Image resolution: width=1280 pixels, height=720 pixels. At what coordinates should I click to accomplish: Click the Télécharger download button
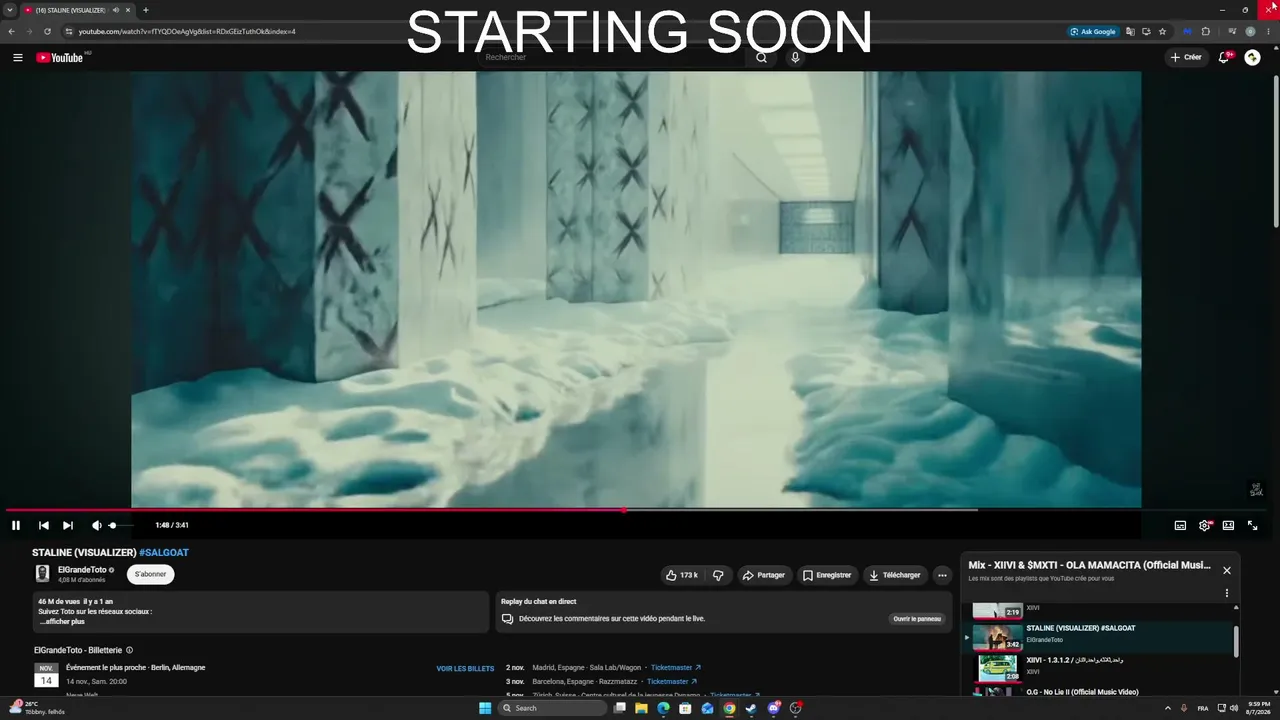895,575
